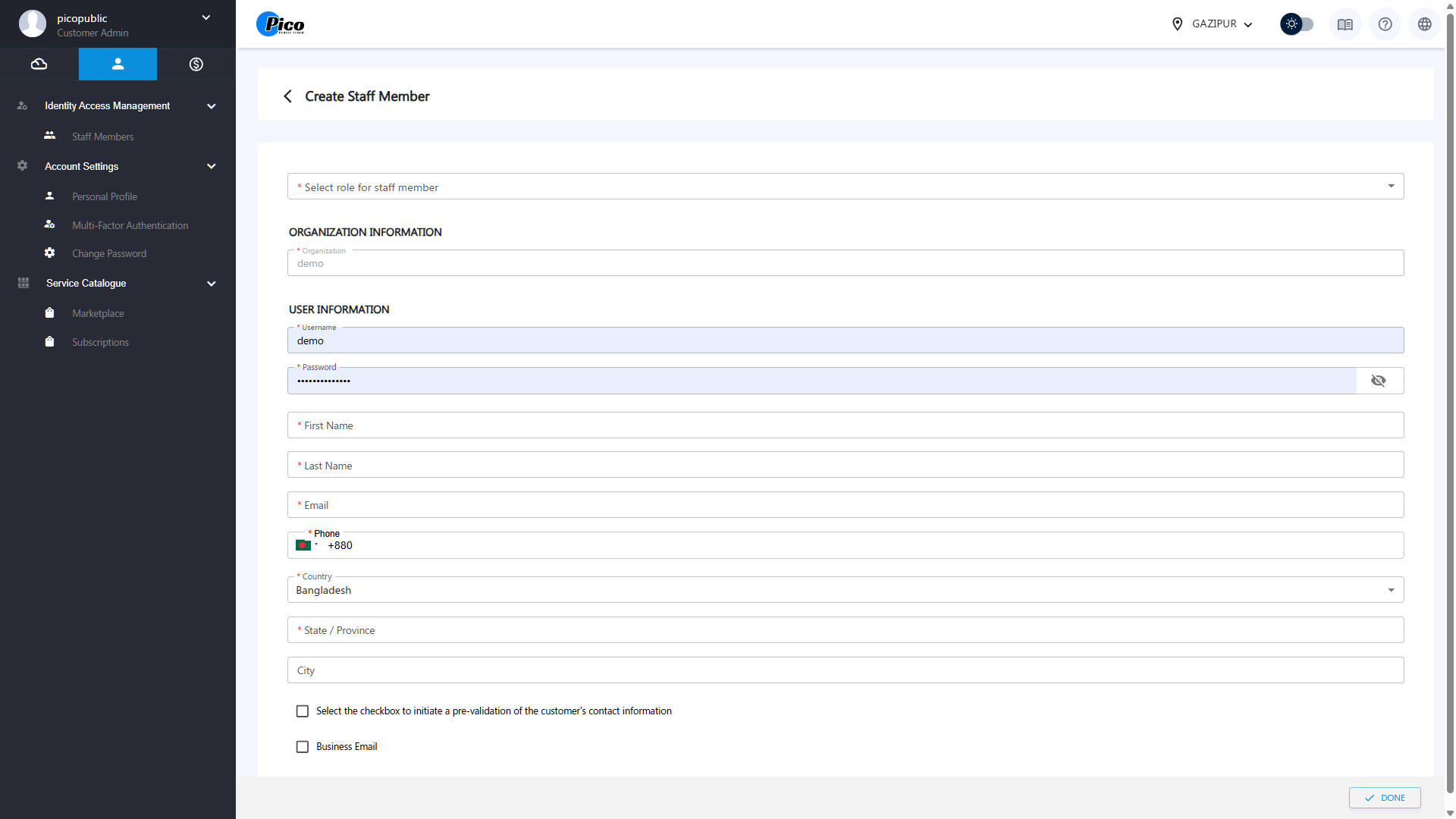Open Staff Members in sidebar
Image resolution: width=1456 pixels, height=819 pixels.
pyautogui.click(x=102, y=136)
